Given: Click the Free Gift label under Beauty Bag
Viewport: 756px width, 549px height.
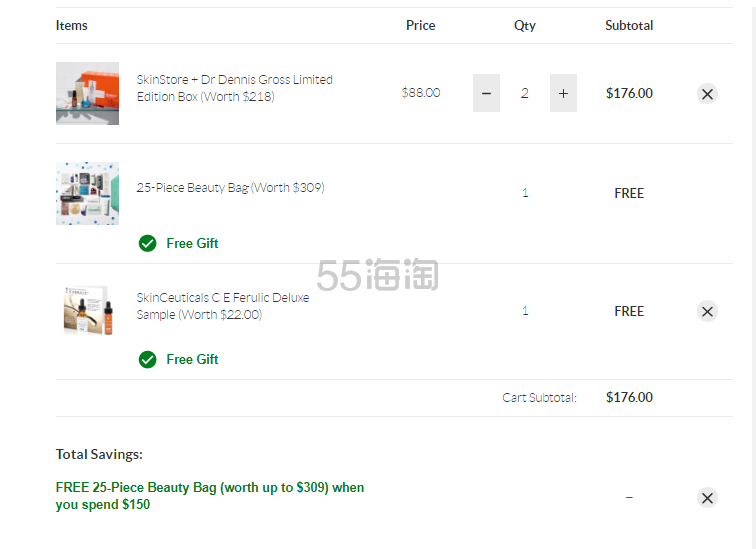Looking at the screenshot, I should pyautogui.click(x=192, y=243).
